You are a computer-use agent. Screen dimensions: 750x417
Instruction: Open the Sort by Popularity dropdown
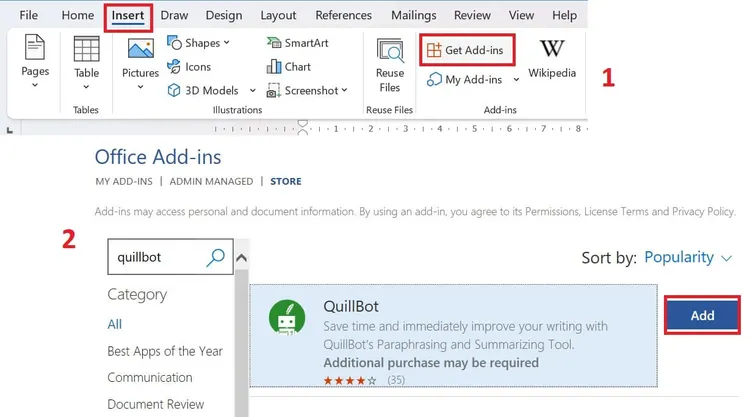pyautogui.click(x=688, y=257)
